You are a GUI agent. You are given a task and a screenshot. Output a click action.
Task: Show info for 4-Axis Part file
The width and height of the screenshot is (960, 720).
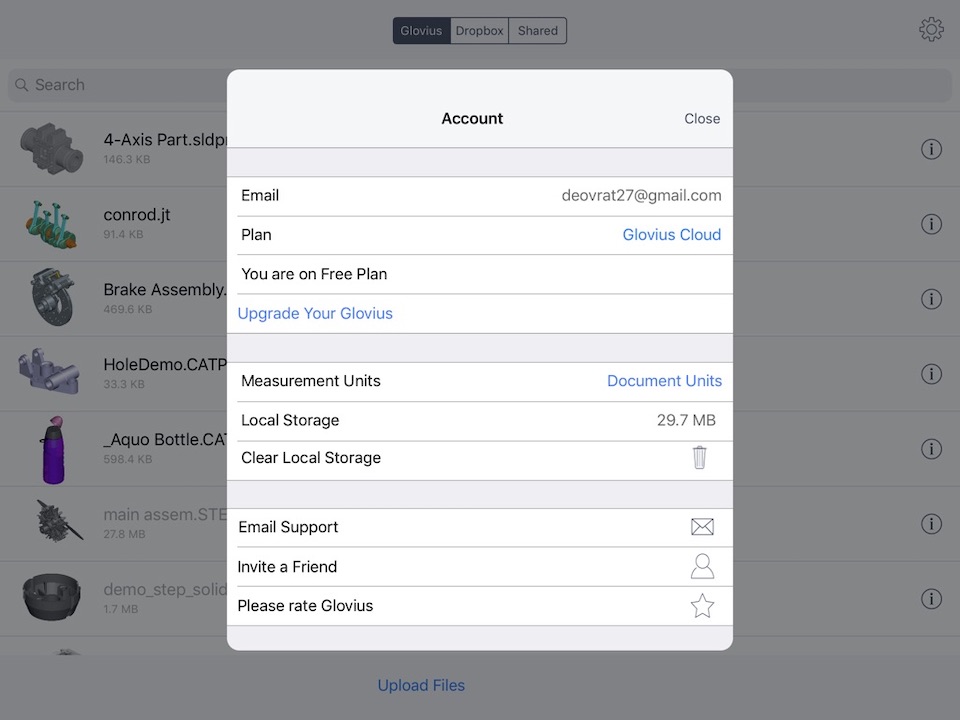click(x=931, y=149)
